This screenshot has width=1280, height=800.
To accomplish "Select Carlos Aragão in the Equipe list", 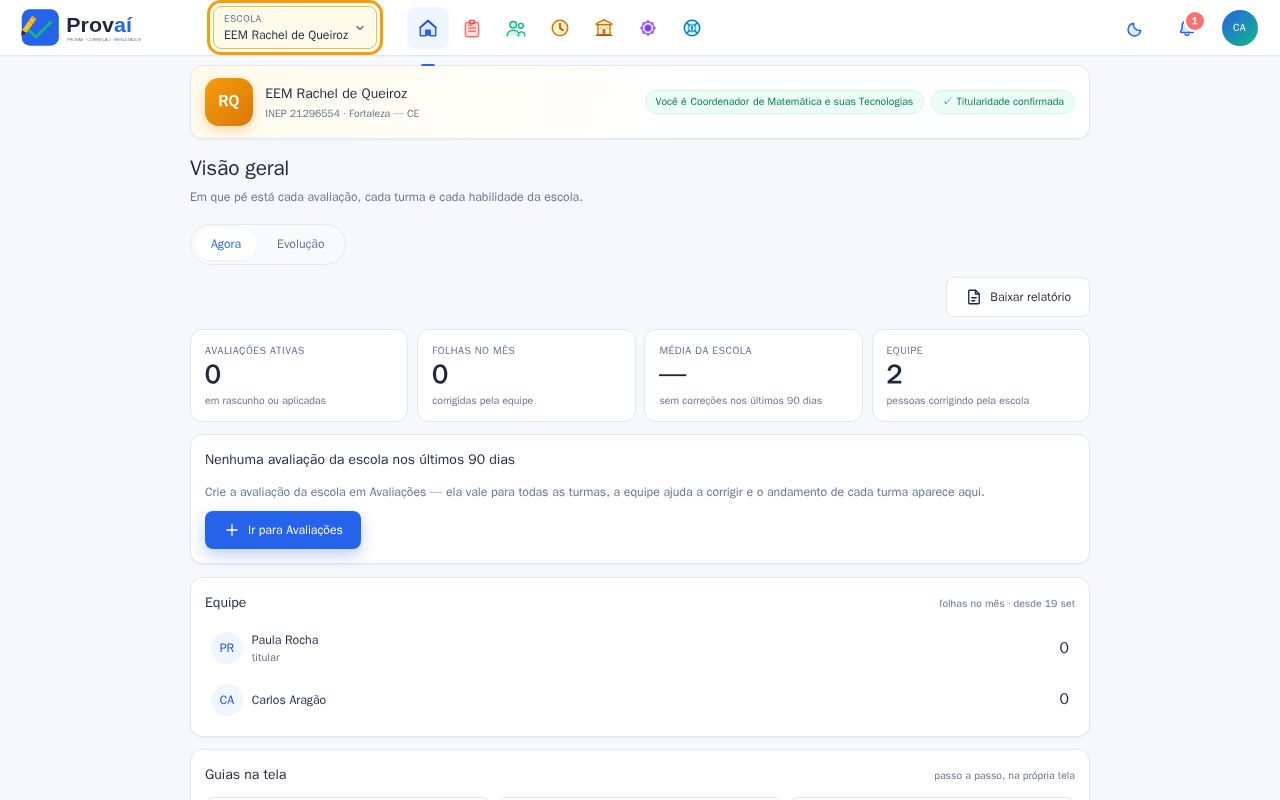I will tap(640, 700).
